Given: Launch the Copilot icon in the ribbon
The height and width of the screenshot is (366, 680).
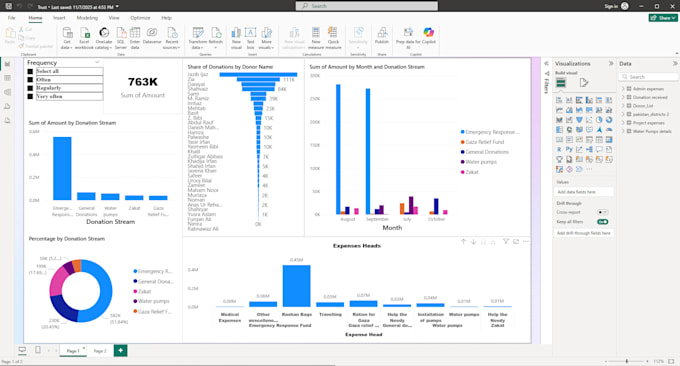Looking at the screenshot, I should [428, 33].
